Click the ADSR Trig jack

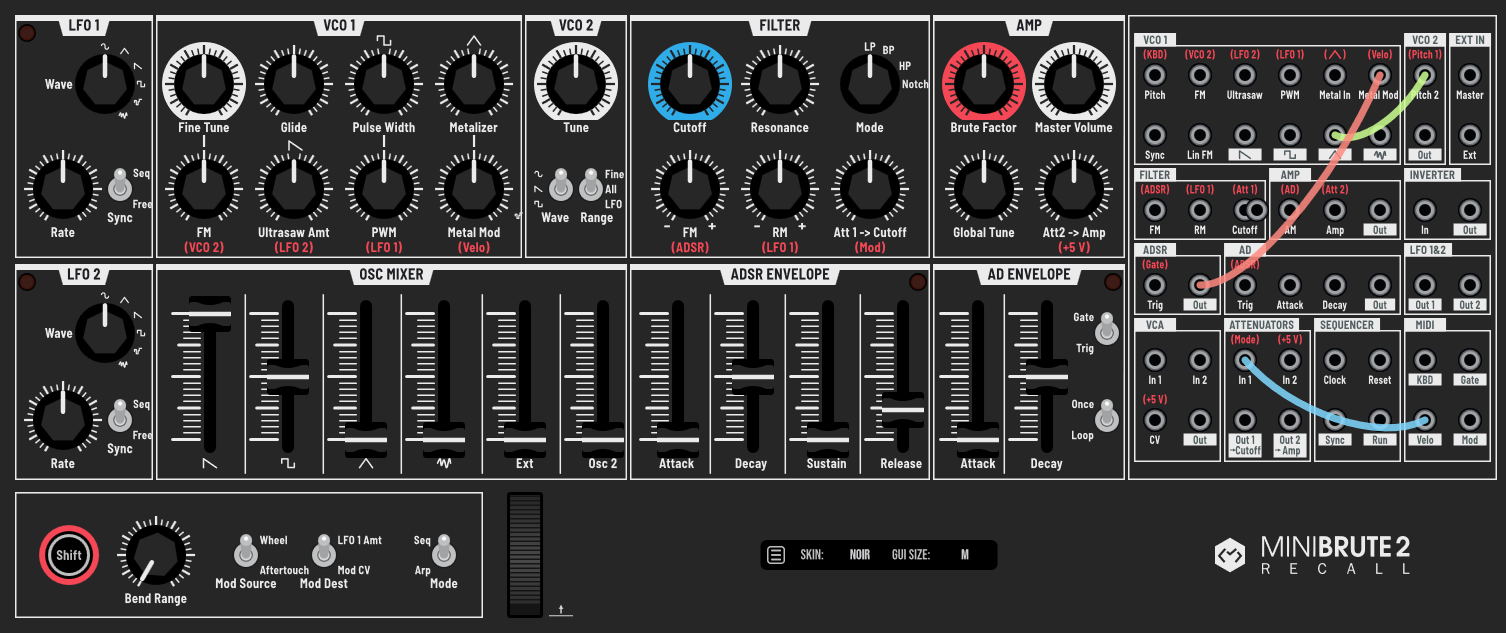tap(1154, 285)
